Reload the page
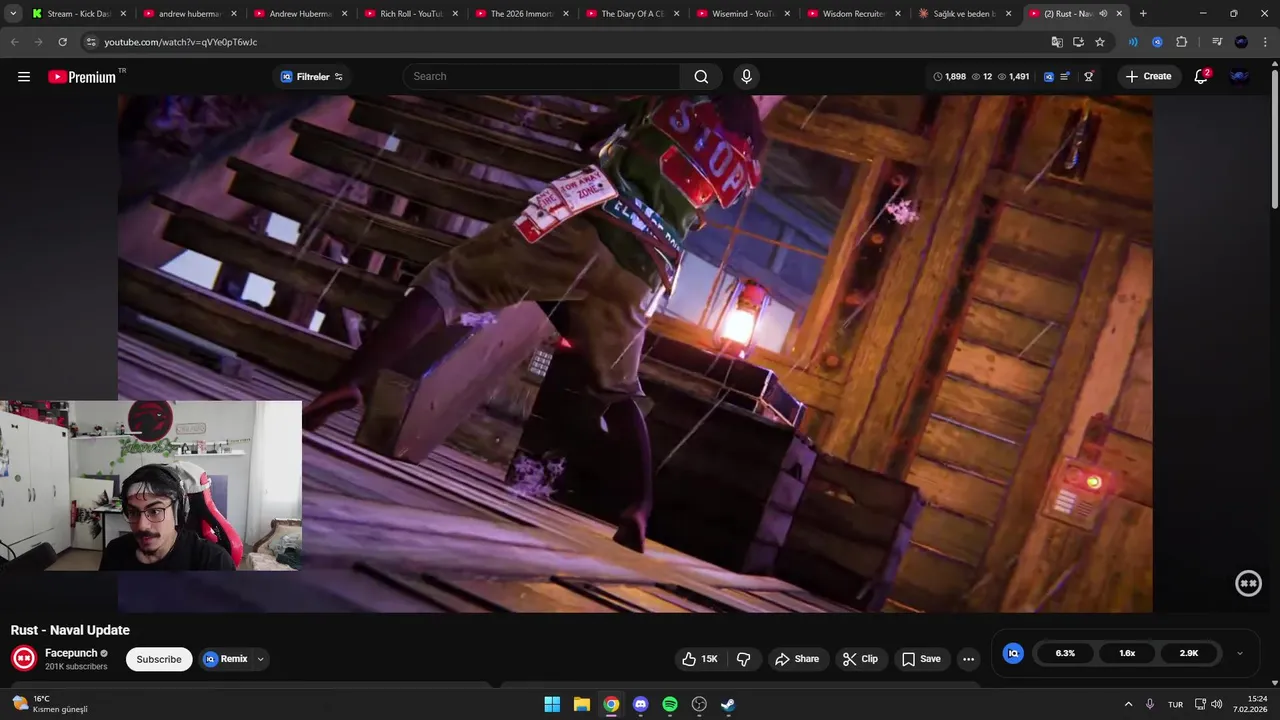Viewport: 1280px width, 720px height. (x=62, y=42)
